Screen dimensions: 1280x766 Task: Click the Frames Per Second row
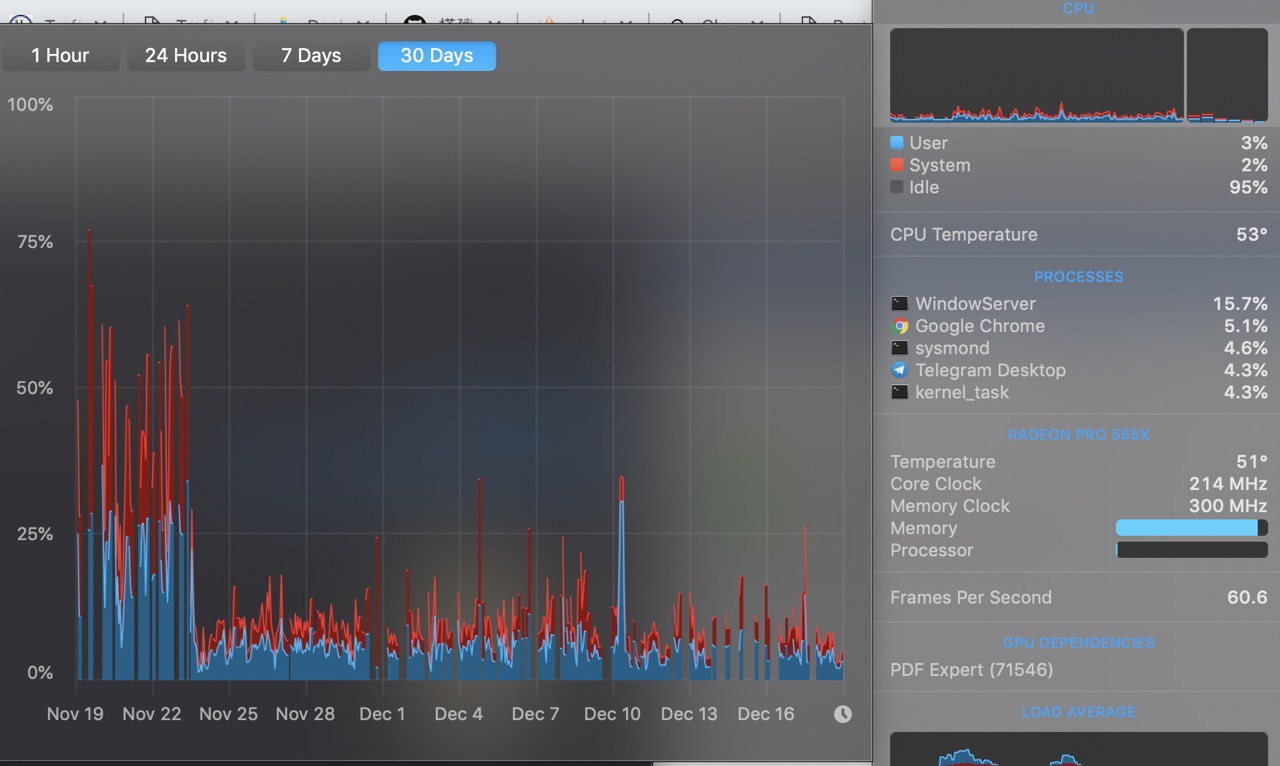coord(1078,598)
